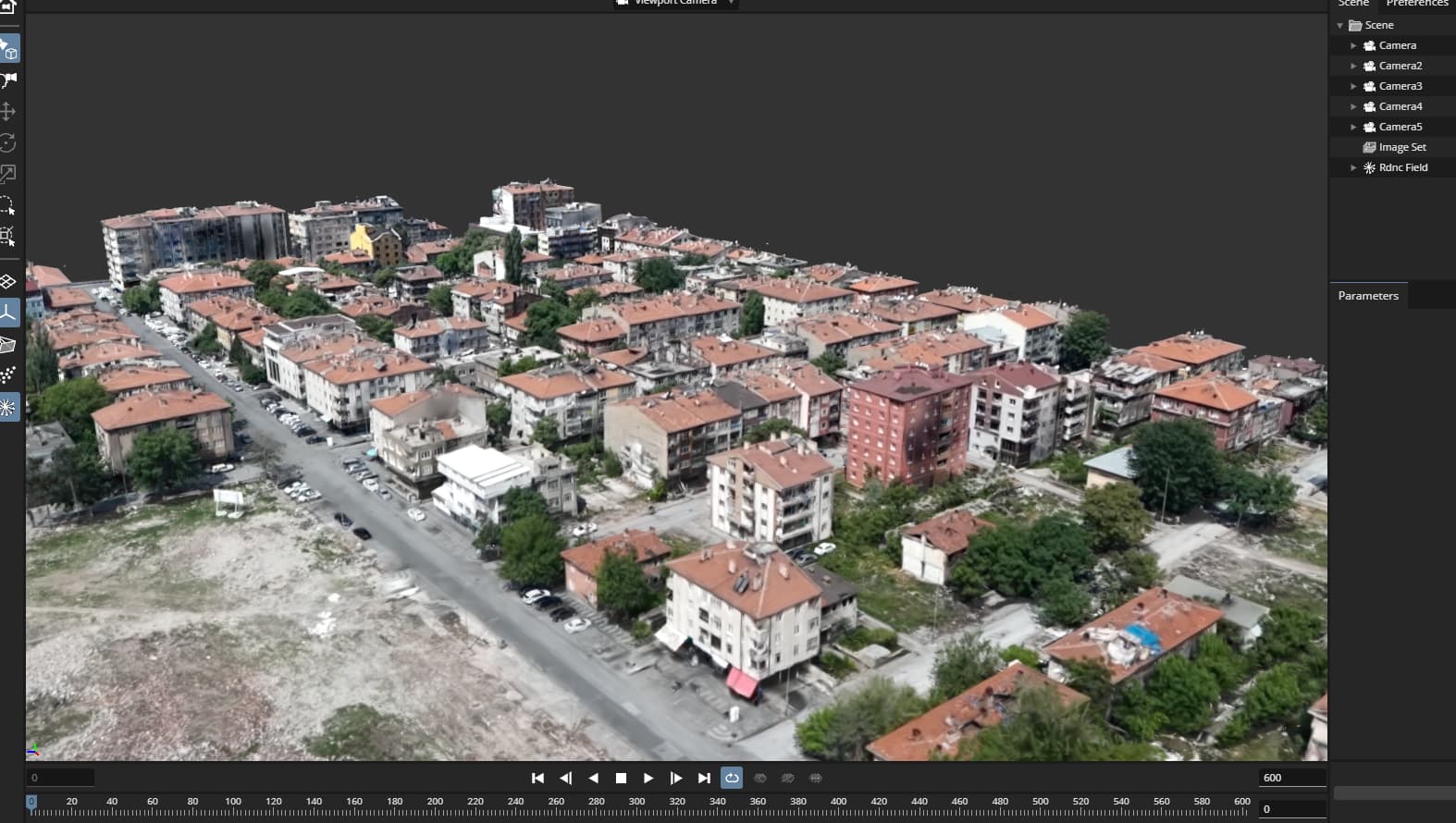Select the Rotate tool
Screen dimensions: 1456x823
(8, 143)
